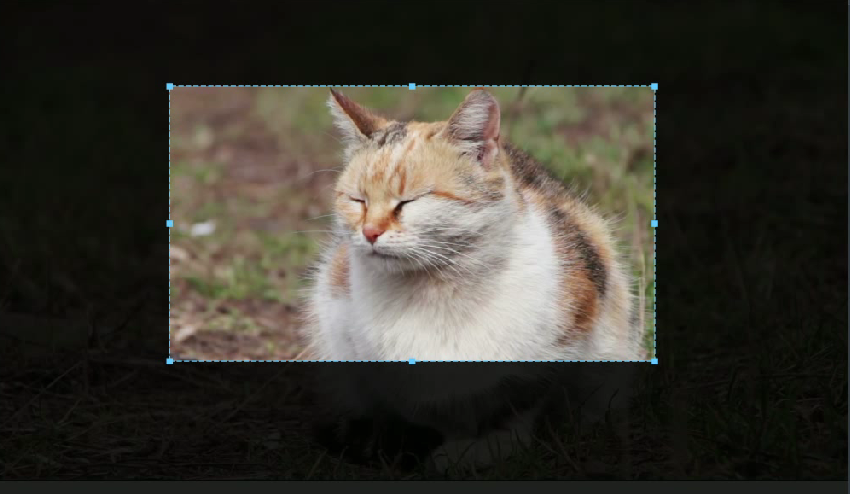Click the top-center crop edge handle

click(412, 87)
